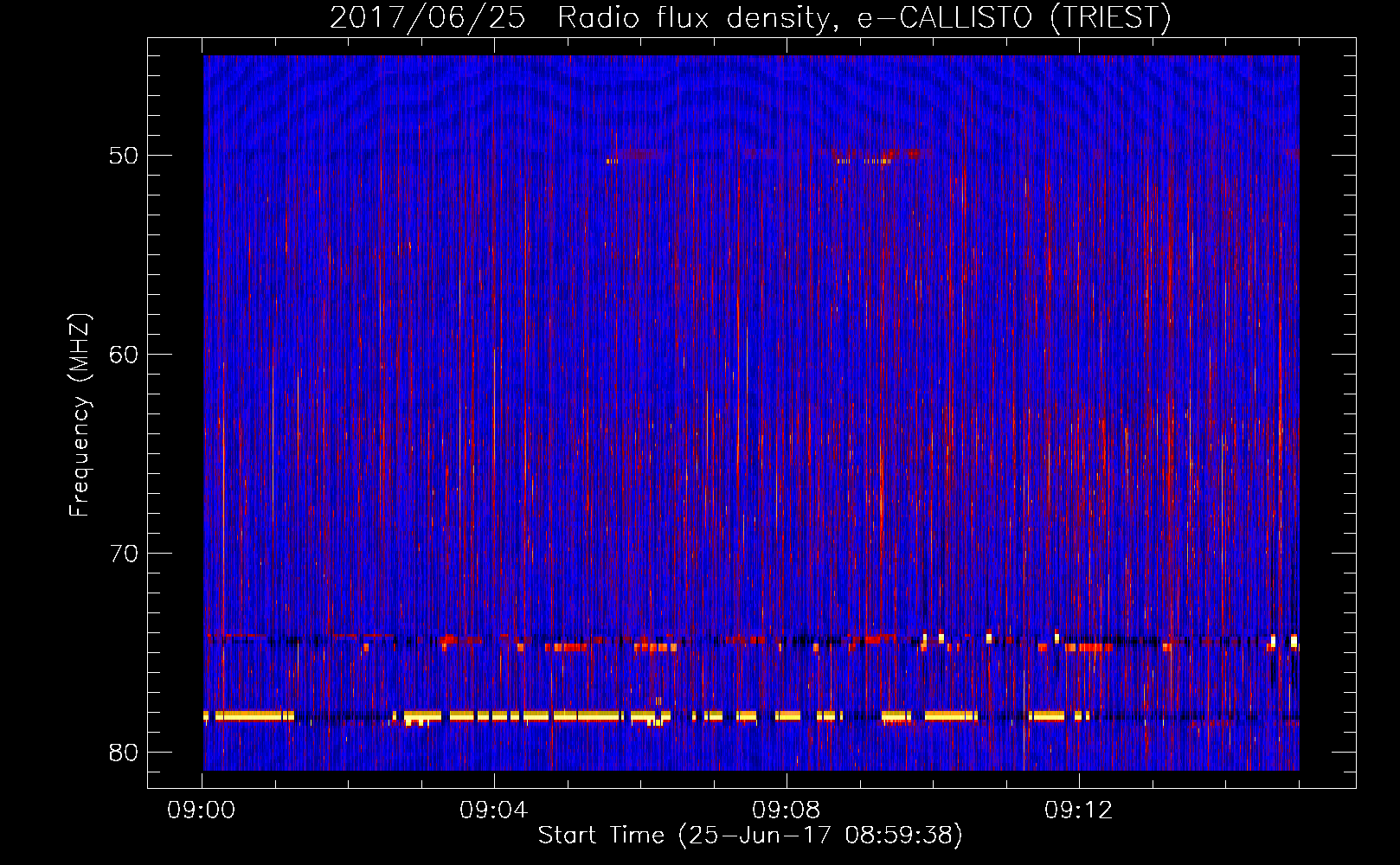1400x865 pixels.
Task: Click the 60 frequency tick label
Action: coord(125,355)
